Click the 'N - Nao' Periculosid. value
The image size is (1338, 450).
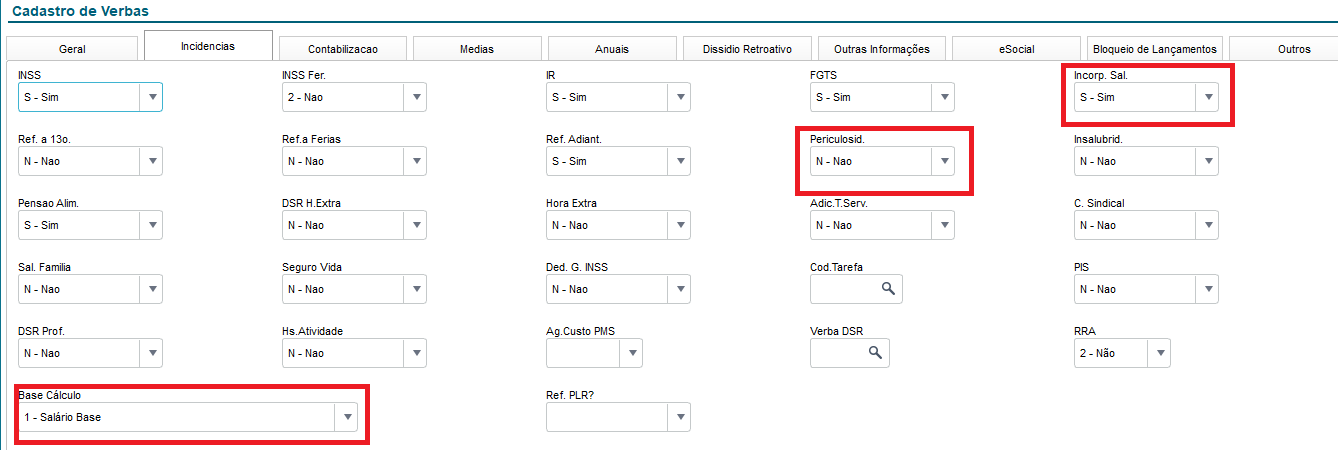click(834, 161)
